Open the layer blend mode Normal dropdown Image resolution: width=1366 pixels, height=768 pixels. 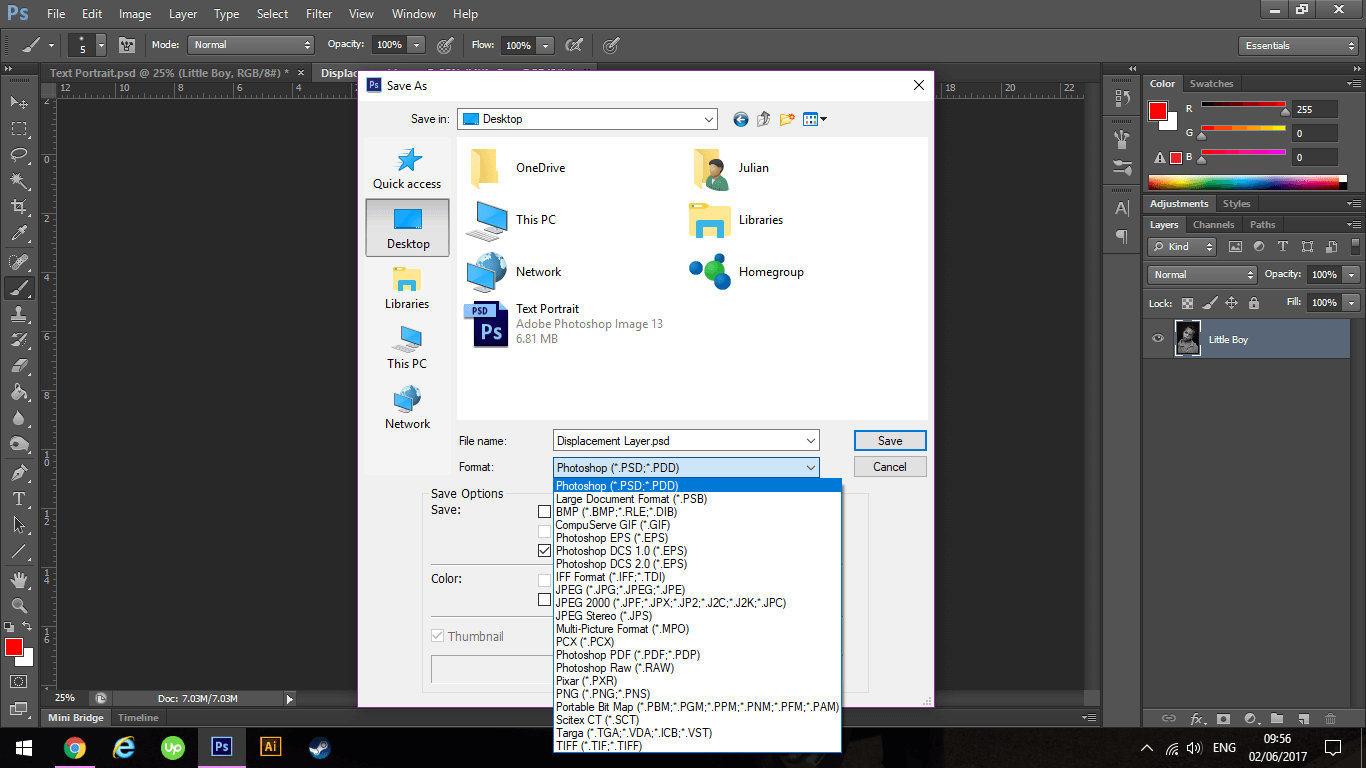[x=1202, y=274]
